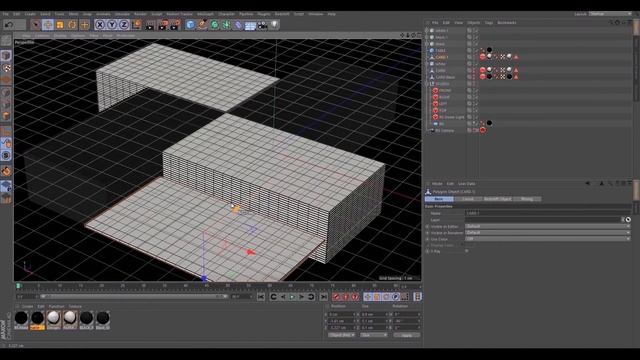Toggle the Z axis lock

pyautogui.click(x=124, y=25)
